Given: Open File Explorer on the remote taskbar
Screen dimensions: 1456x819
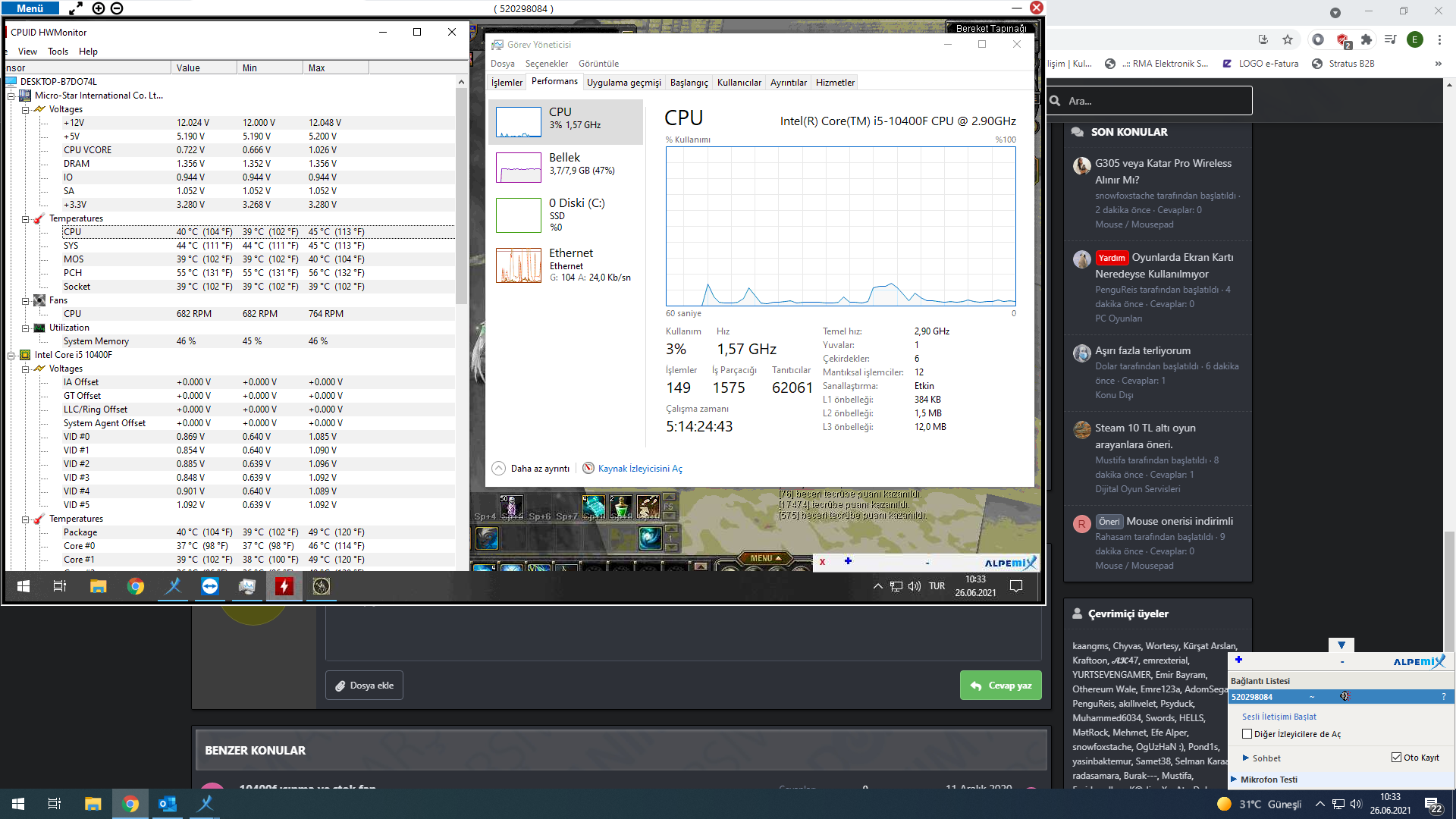Looking at the screenshot, I should (99, 586).
